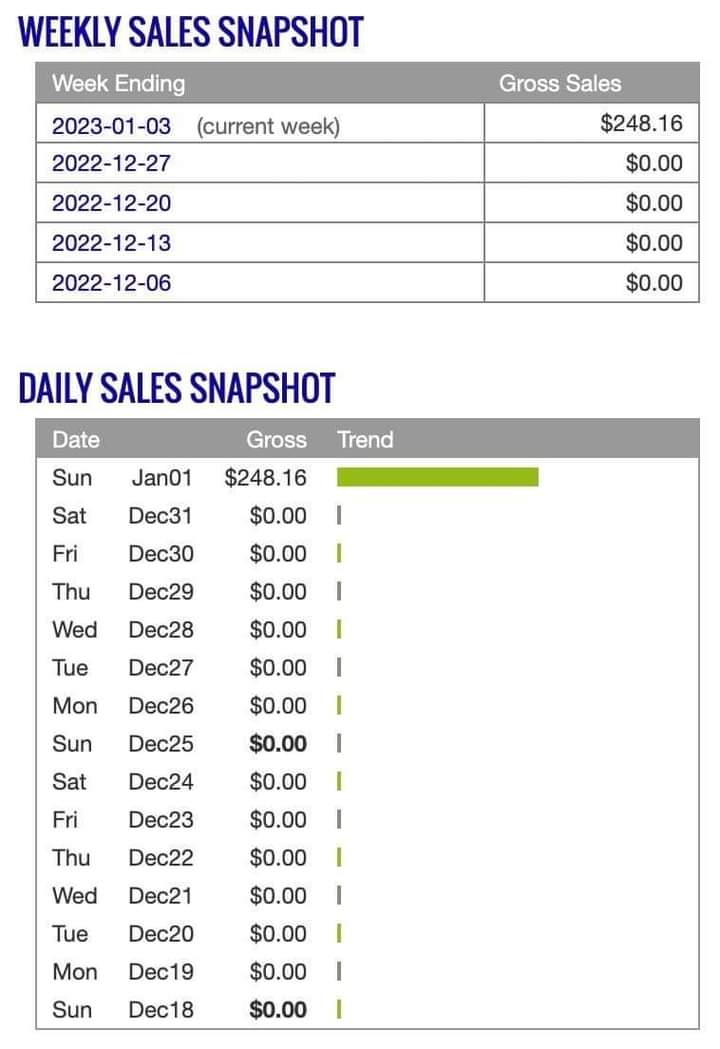Click the bold $0.00 for Dec18
The image size is (720, 1049).
278,1010
